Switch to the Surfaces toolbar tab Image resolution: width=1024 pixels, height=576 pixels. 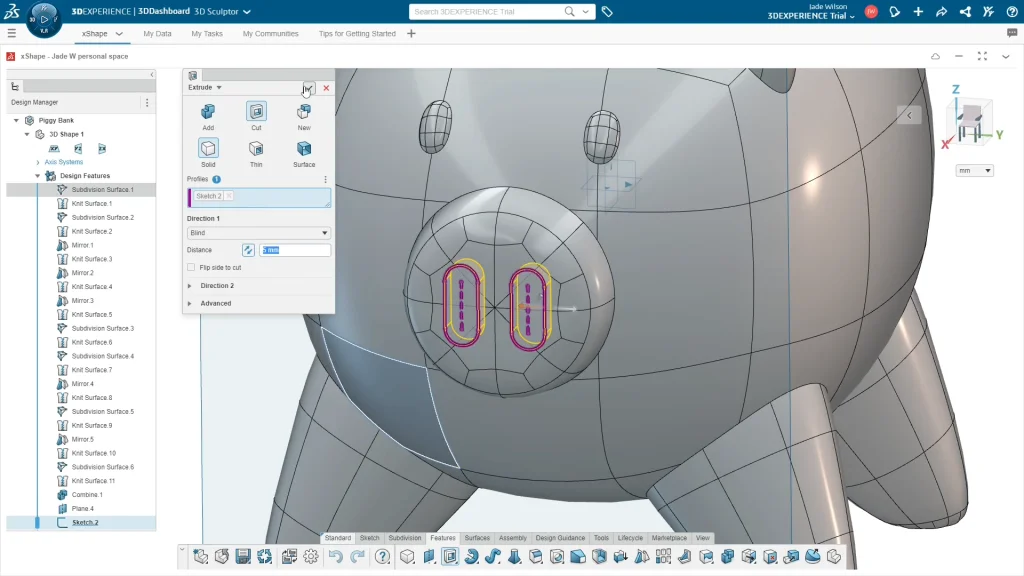click(x=477, y=538)
